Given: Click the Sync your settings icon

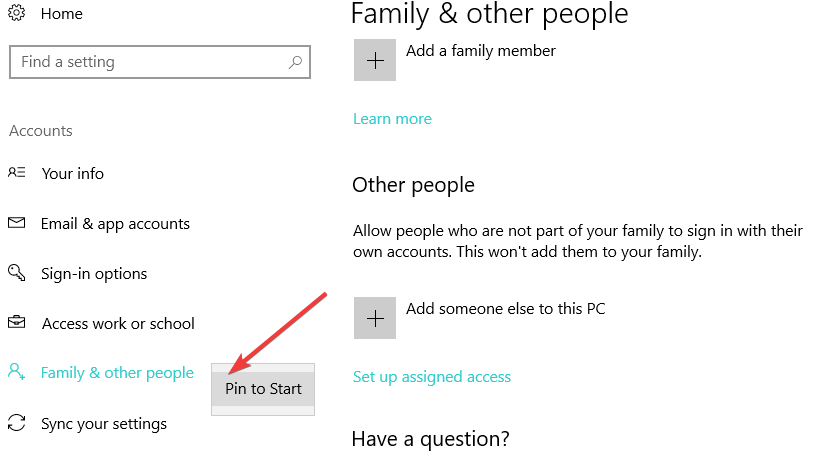Looking at the screenshot, I should (16, 423).
